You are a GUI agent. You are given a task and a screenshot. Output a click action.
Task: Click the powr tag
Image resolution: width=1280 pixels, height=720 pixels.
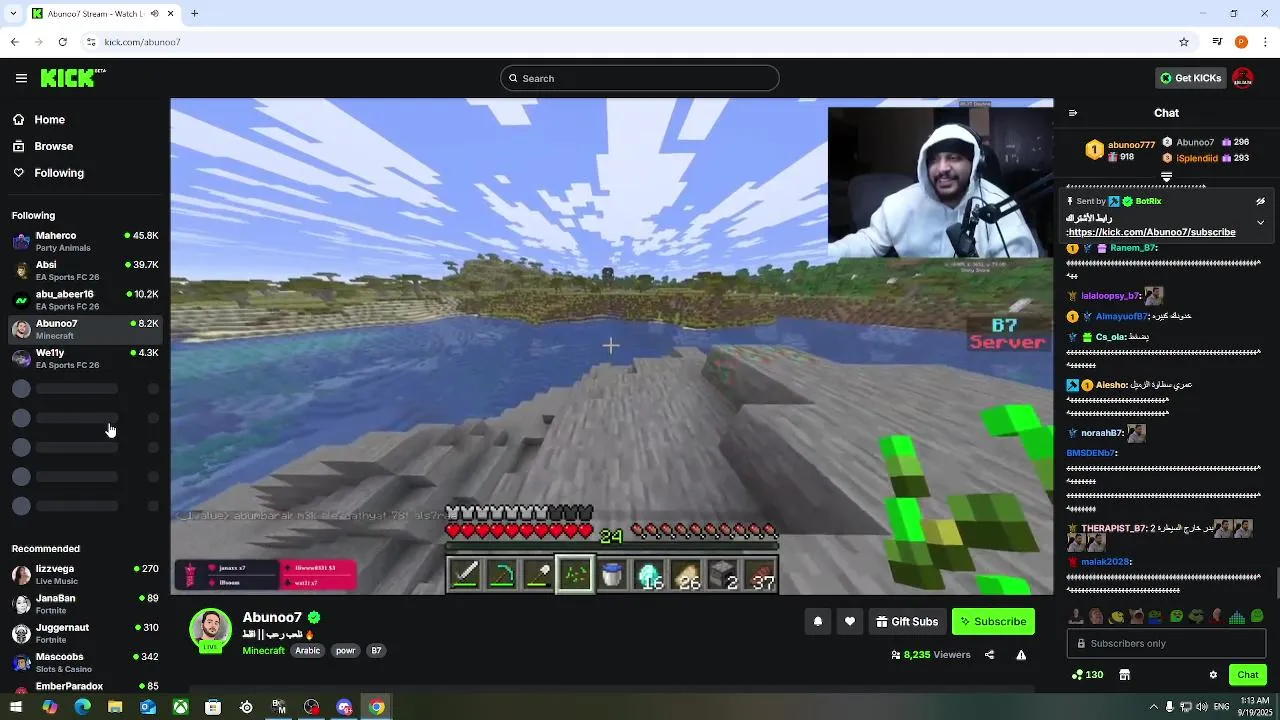[x=345, y=650]
